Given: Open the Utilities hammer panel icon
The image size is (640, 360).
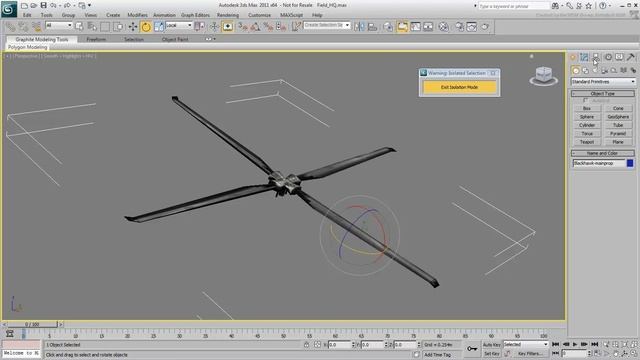Looking at the screenshot, I should (x=631, y=57).
